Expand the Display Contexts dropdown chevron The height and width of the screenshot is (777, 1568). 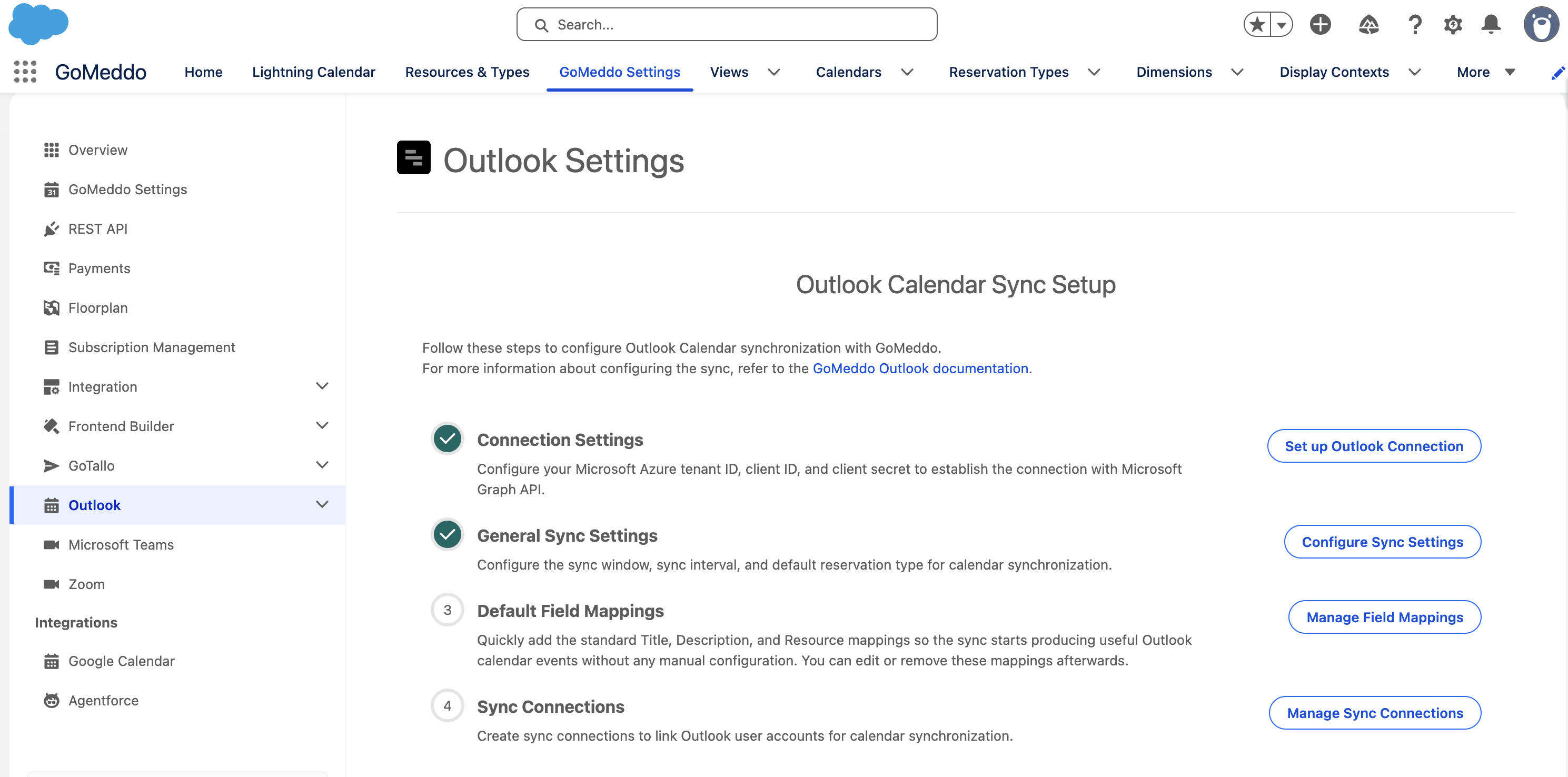tap(1415, 73)
